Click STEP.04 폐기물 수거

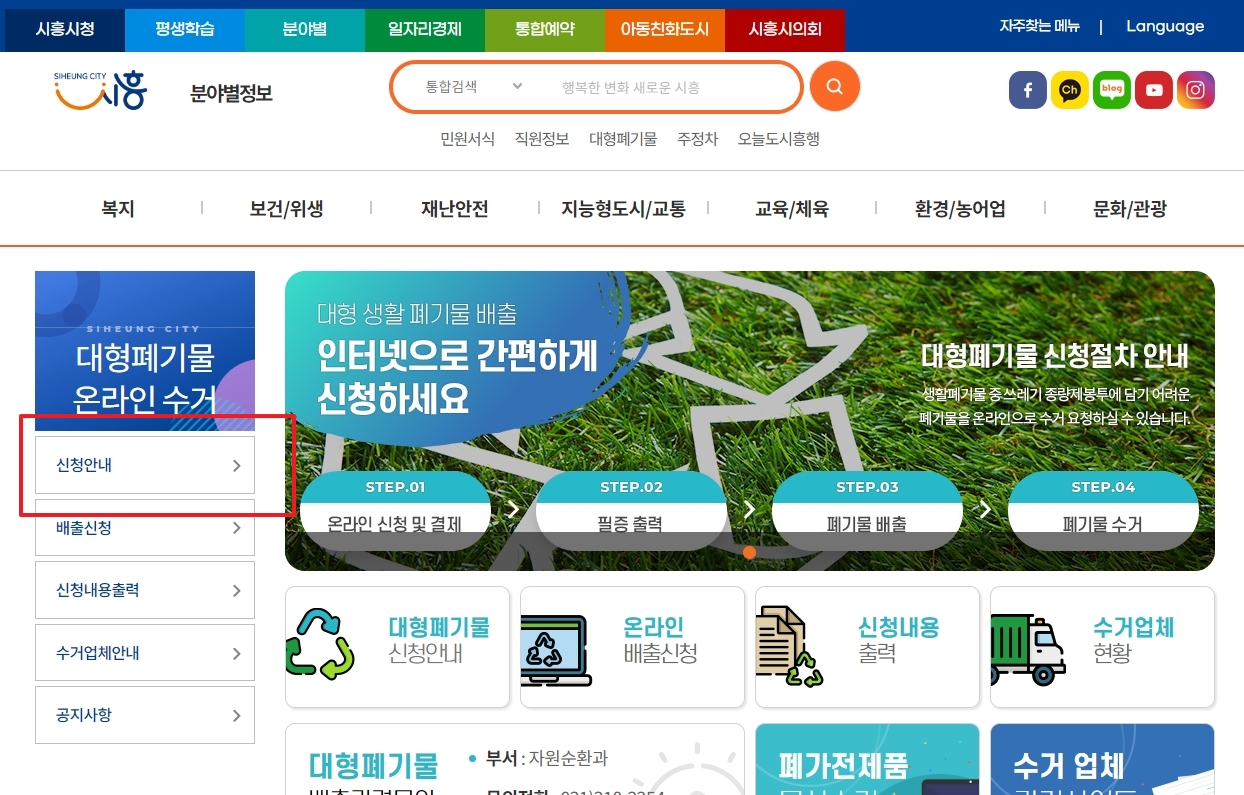(x=1103, y=509)
